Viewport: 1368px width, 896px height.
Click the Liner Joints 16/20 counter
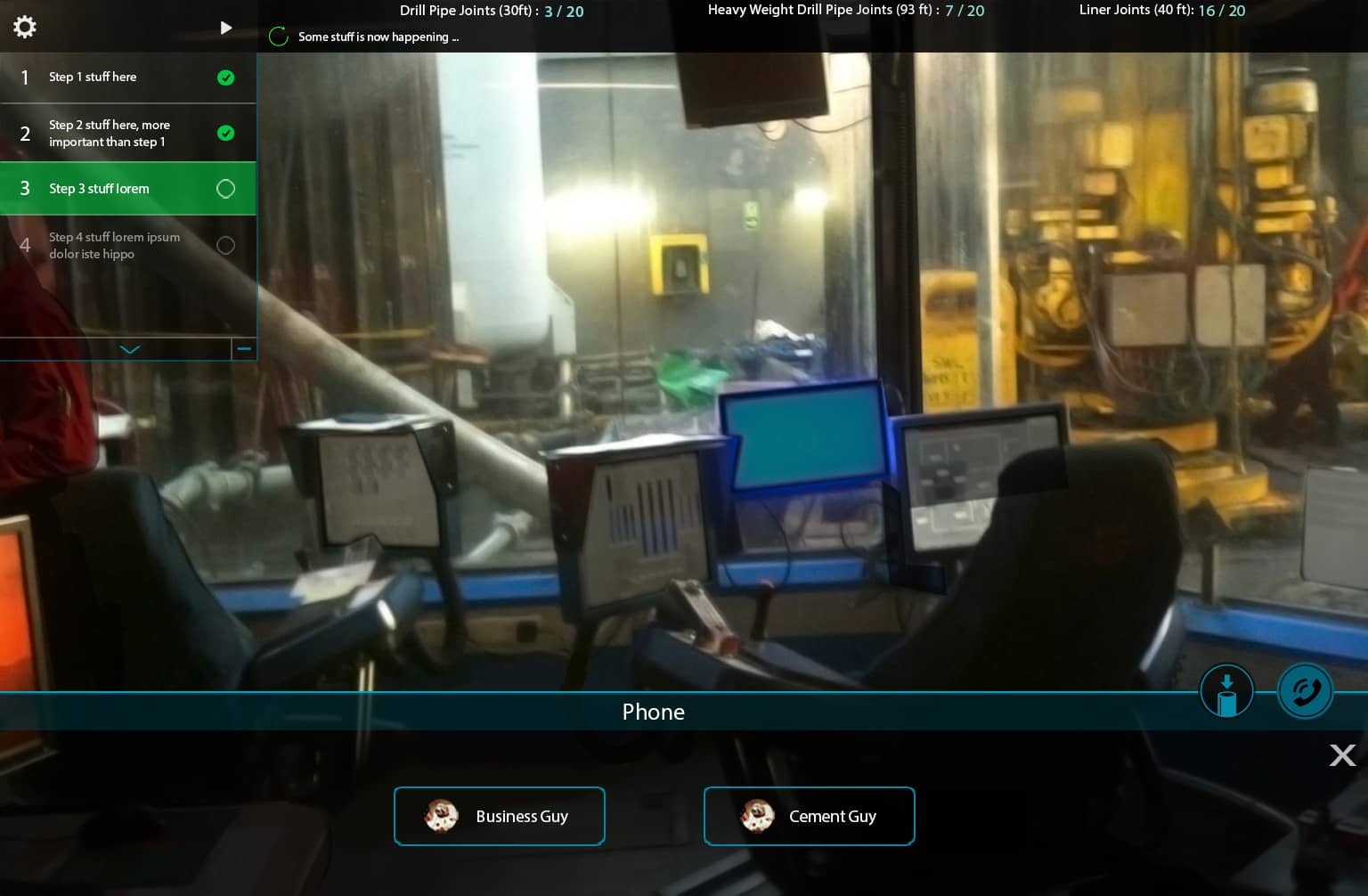[x=1162, y=11]
